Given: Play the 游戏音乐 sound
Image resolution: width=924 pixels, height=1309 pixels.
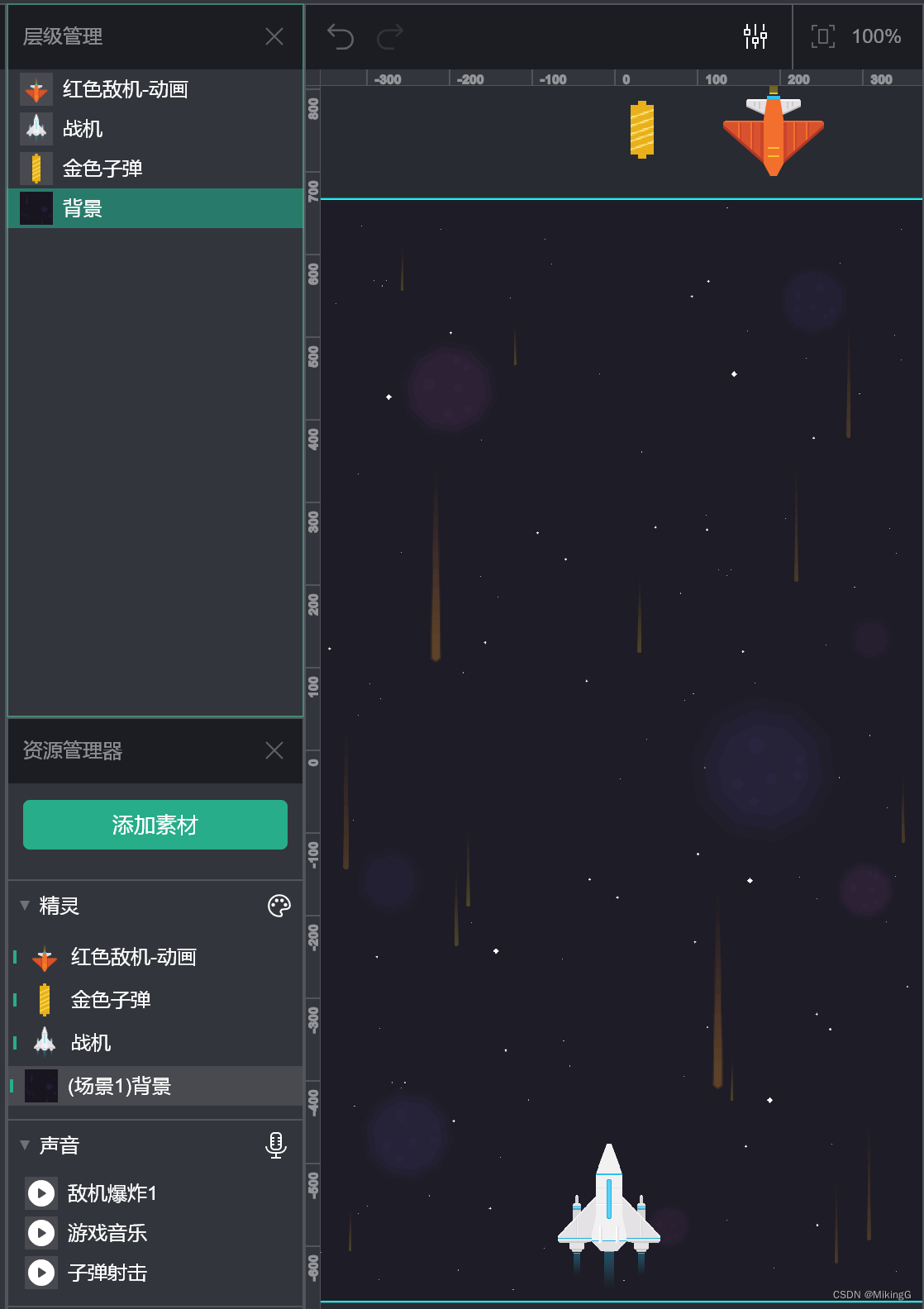Looking at the screenshot, I should (x=41, y=1233).
